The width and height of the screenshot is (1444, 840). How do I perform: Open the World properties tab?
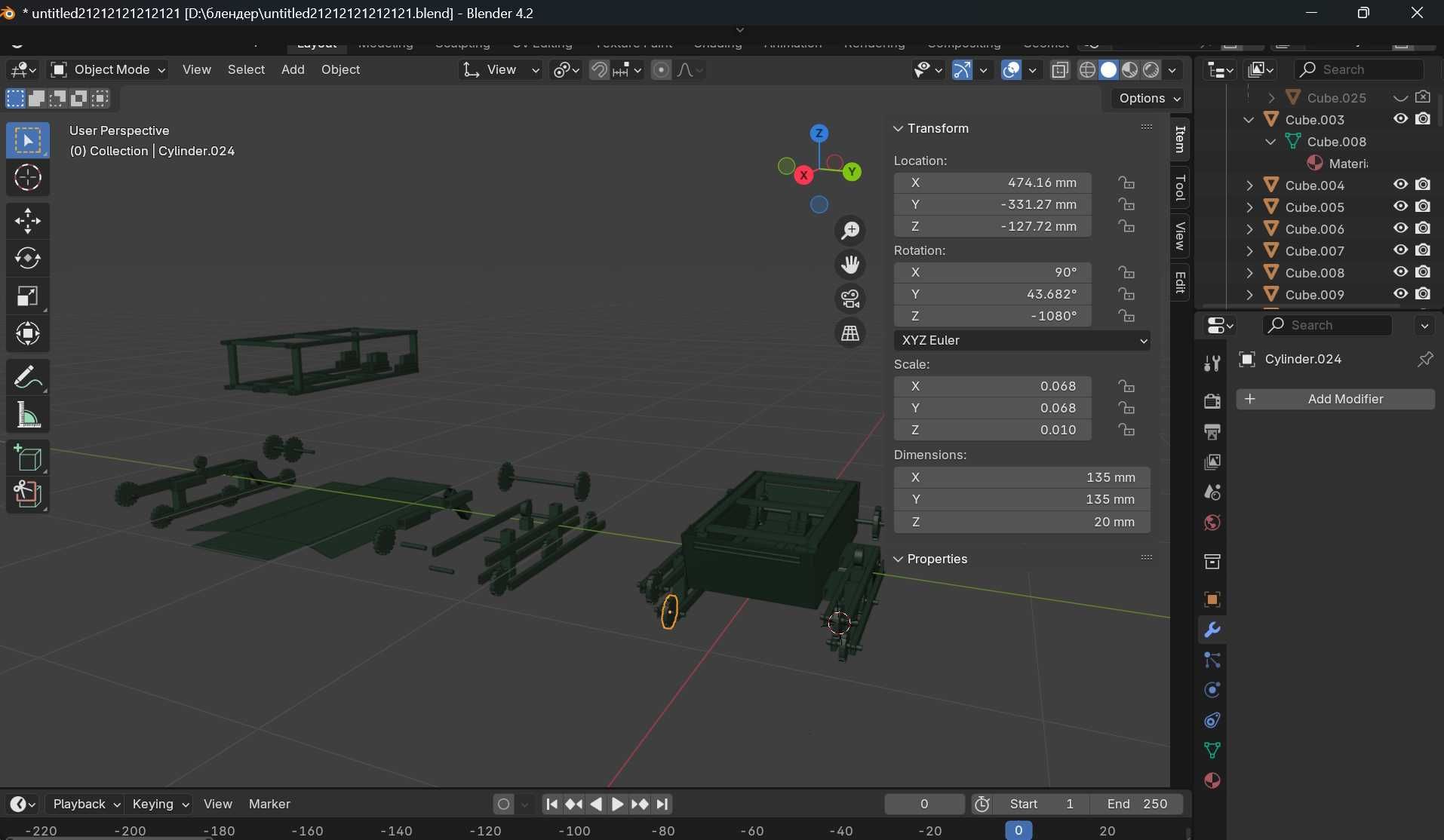click(1212, 523)
